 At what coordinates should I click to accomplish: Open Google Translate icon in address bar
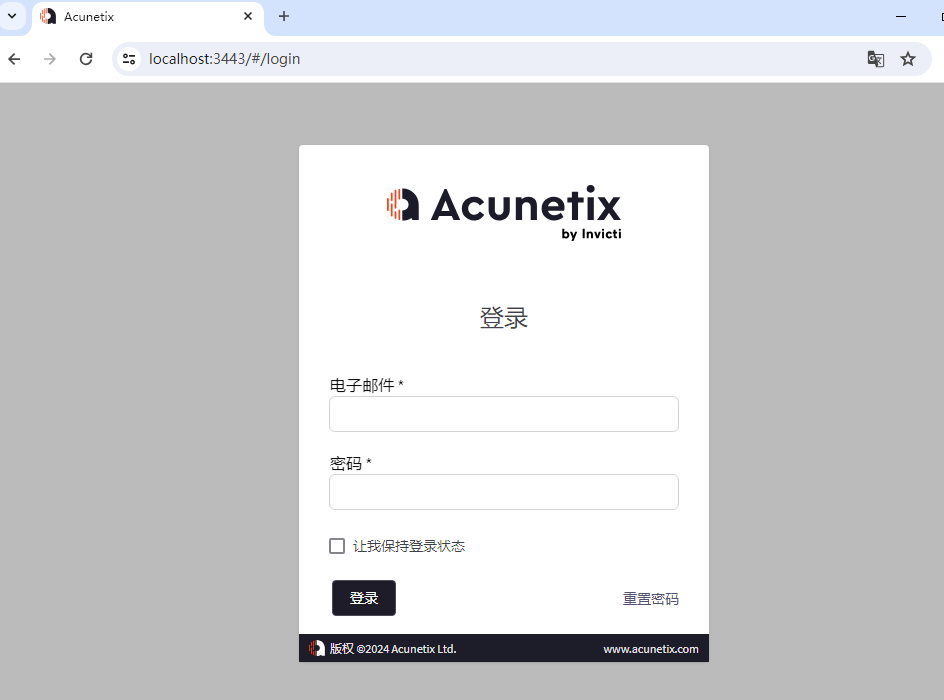pyautogui.click(x=875, y=59)
